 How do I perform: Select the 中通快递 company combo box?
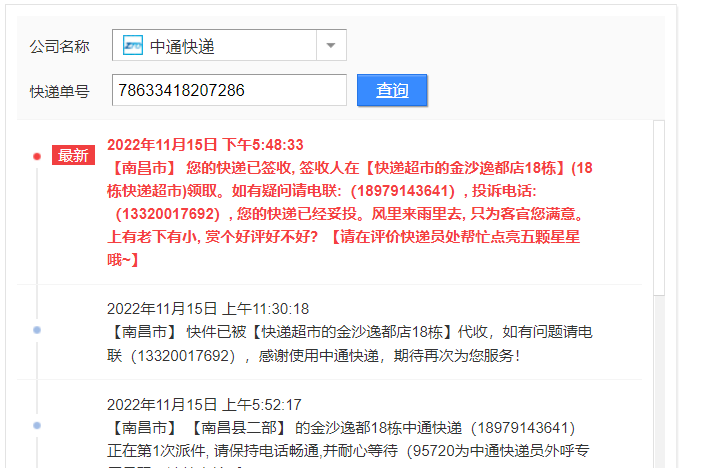tap(229, 45)
